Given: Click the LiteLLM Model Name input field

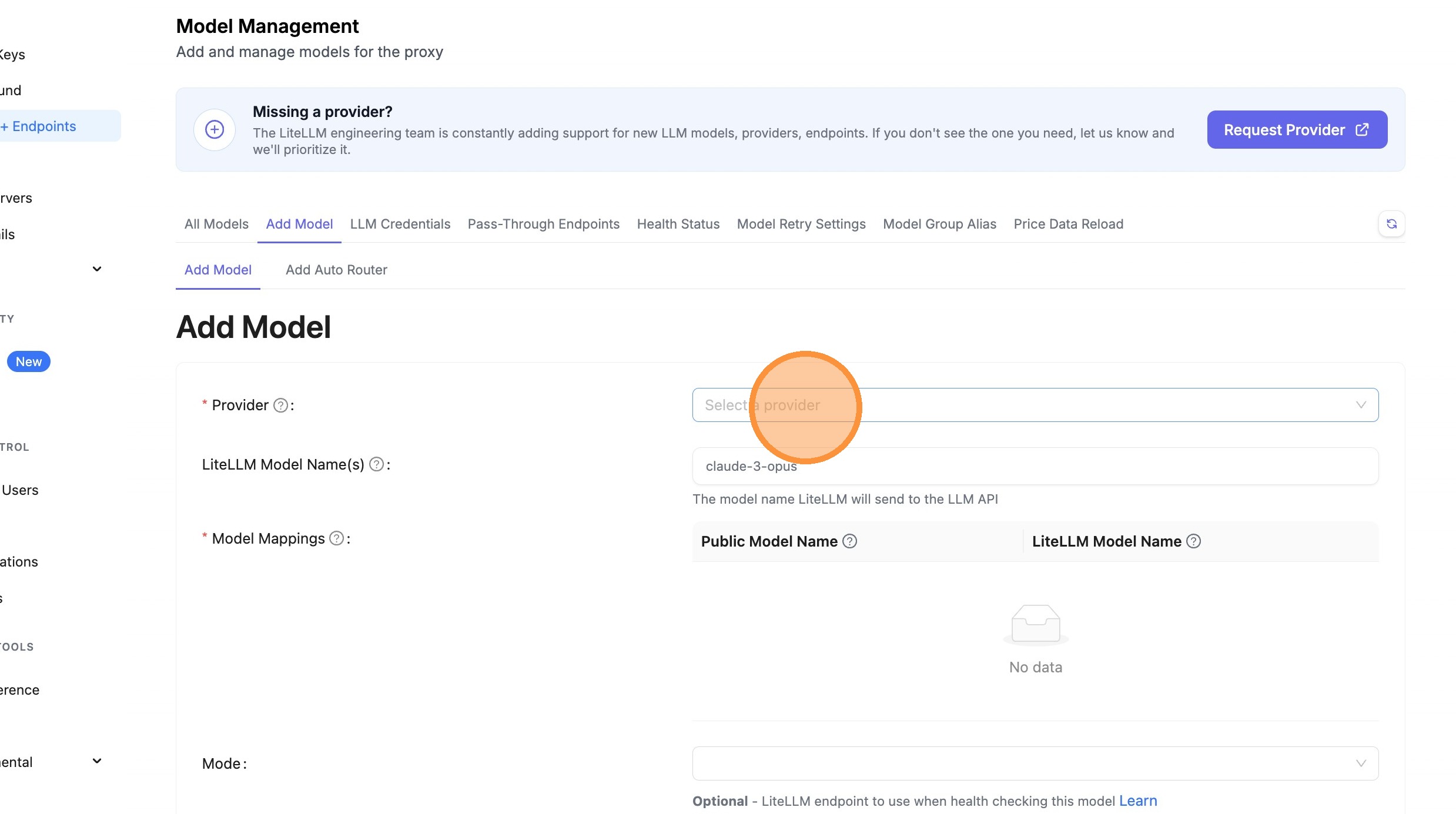Looking at the screenshot, I should click(x=1035, y=467).
